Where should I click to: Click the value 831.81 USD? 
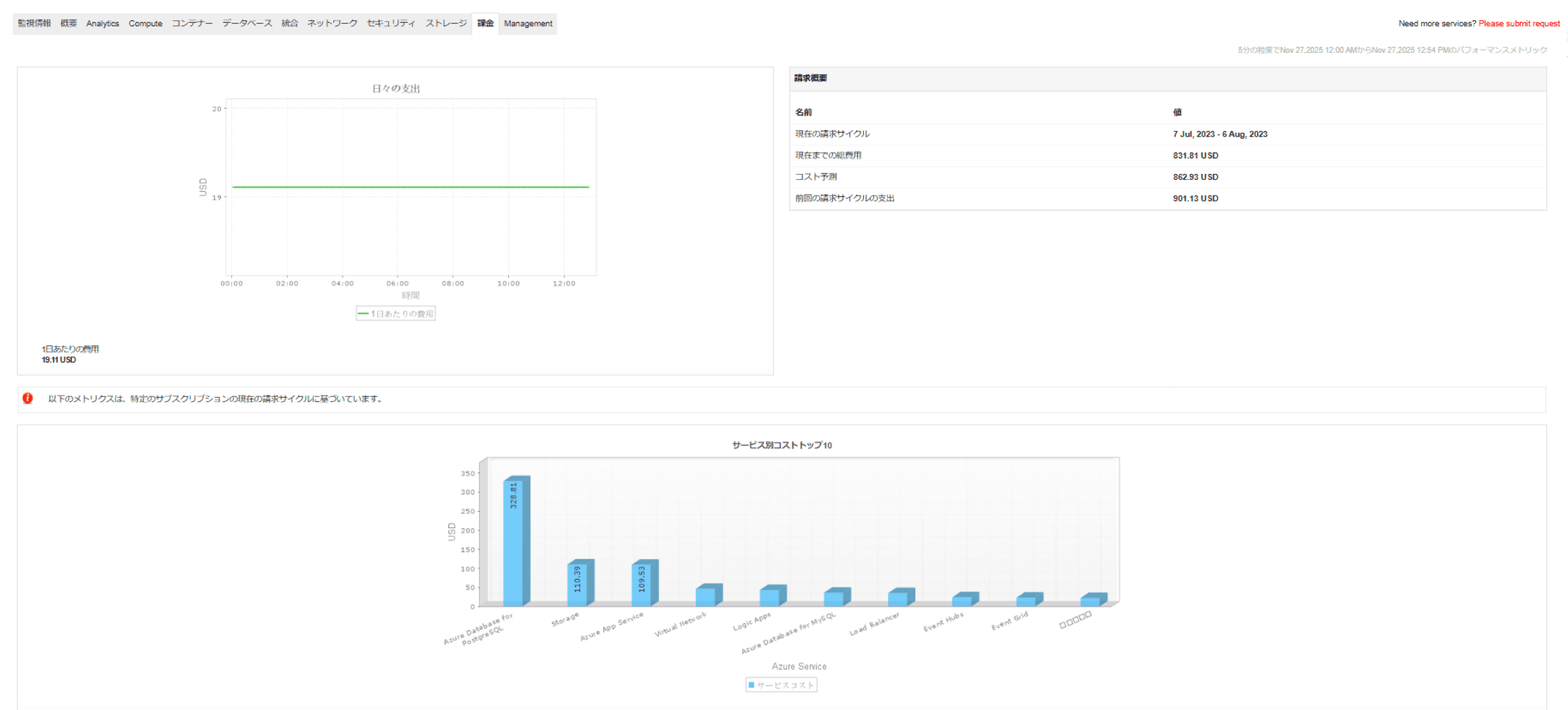[1195, 156]
